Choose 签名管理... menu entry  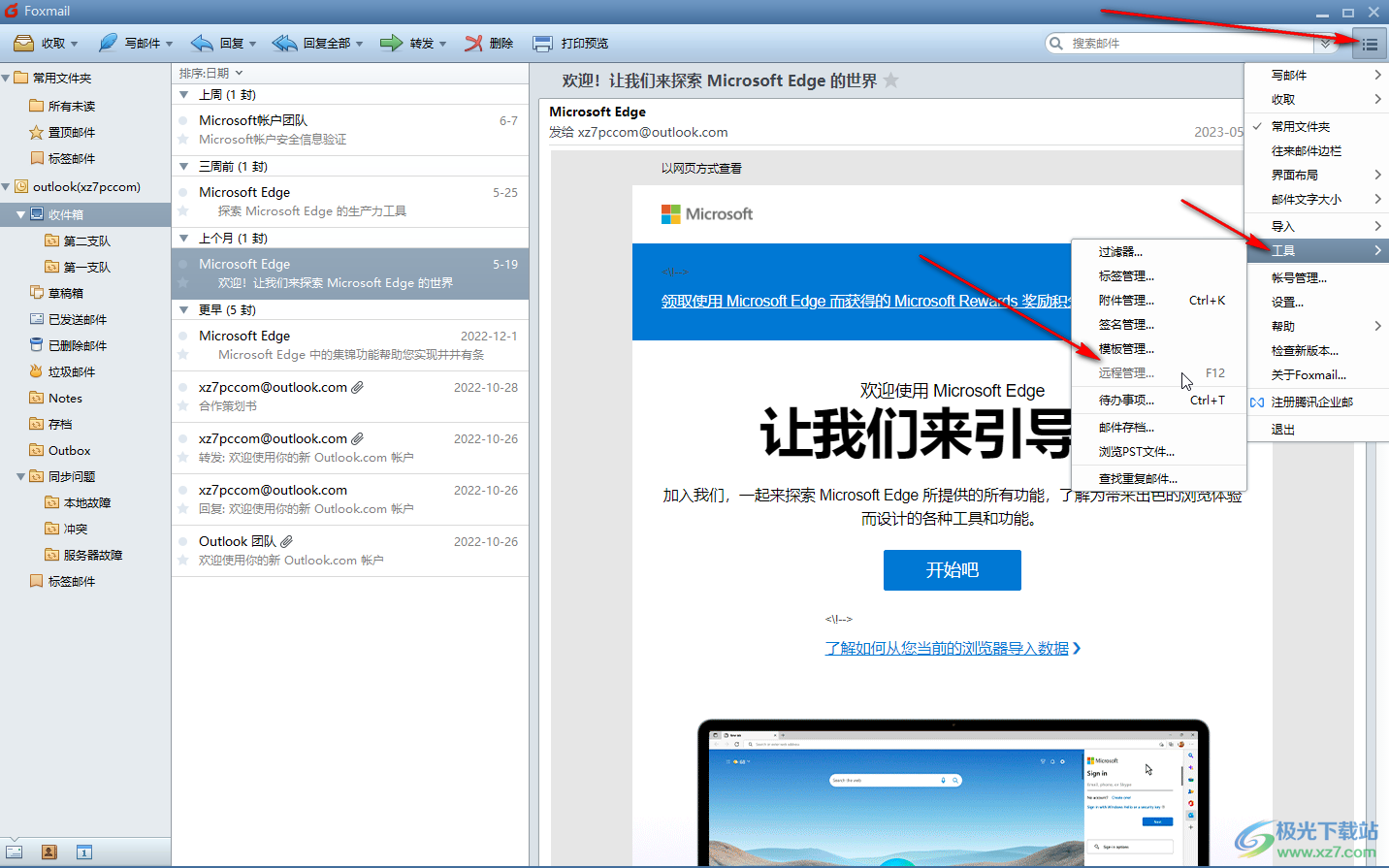[1159, 324]
